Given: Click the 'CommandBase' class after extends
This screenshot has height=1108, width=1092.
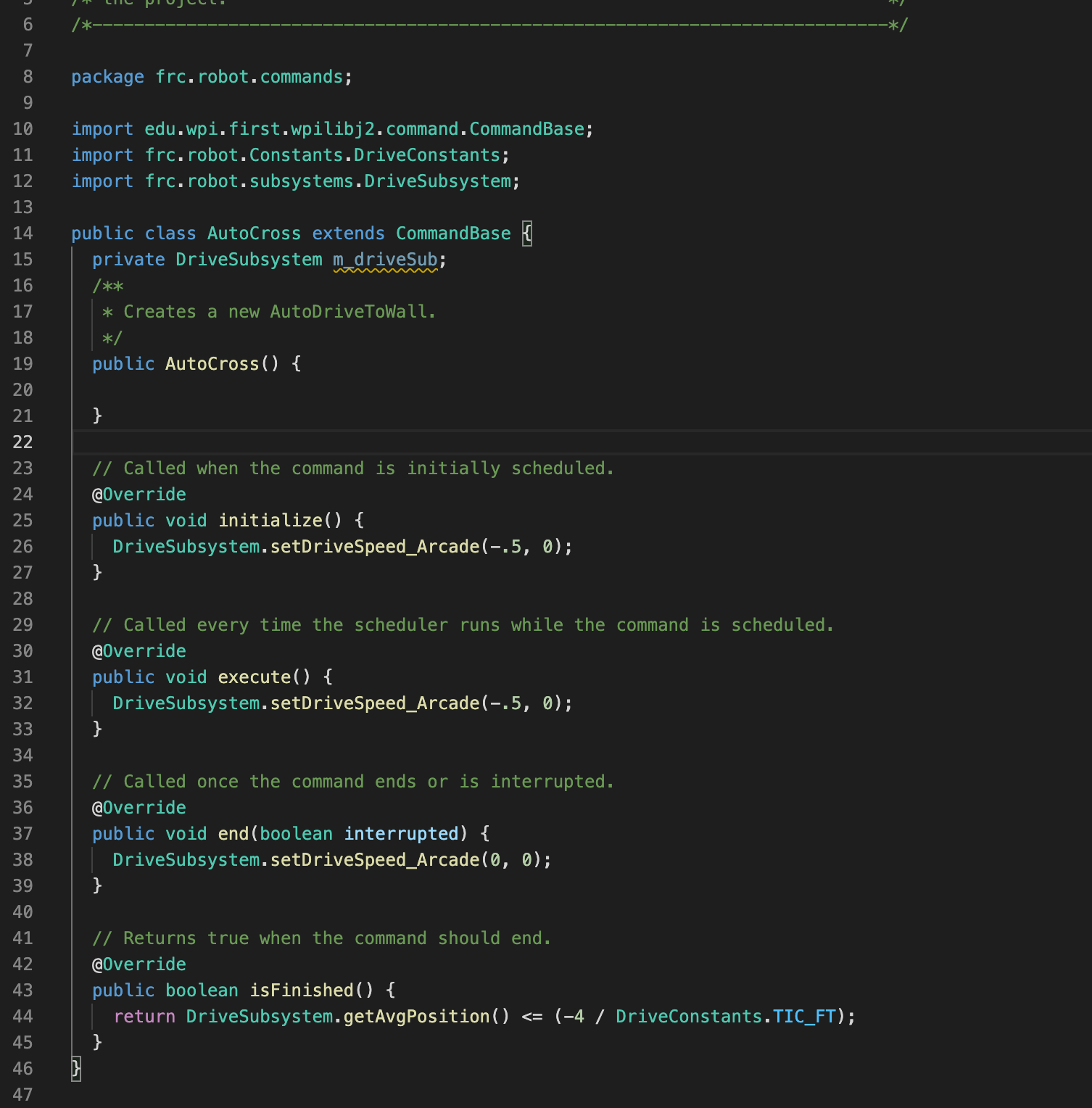Looking at the screenshot, I should (453, 233).
